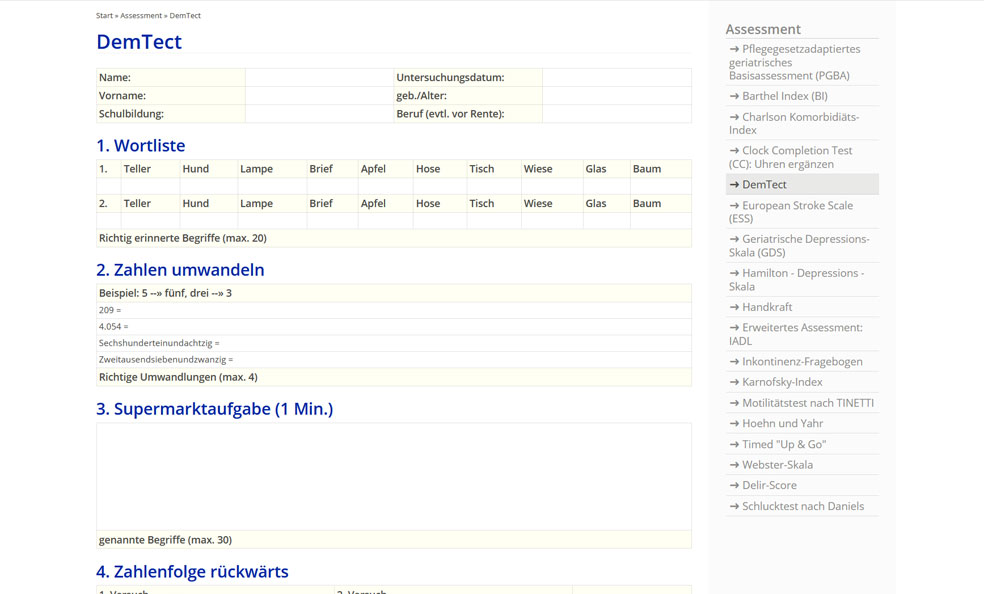Viewport: 984px width, 594px height.
Task: Open Timed "Up & Go" test link
Action: tap(783, 444)
